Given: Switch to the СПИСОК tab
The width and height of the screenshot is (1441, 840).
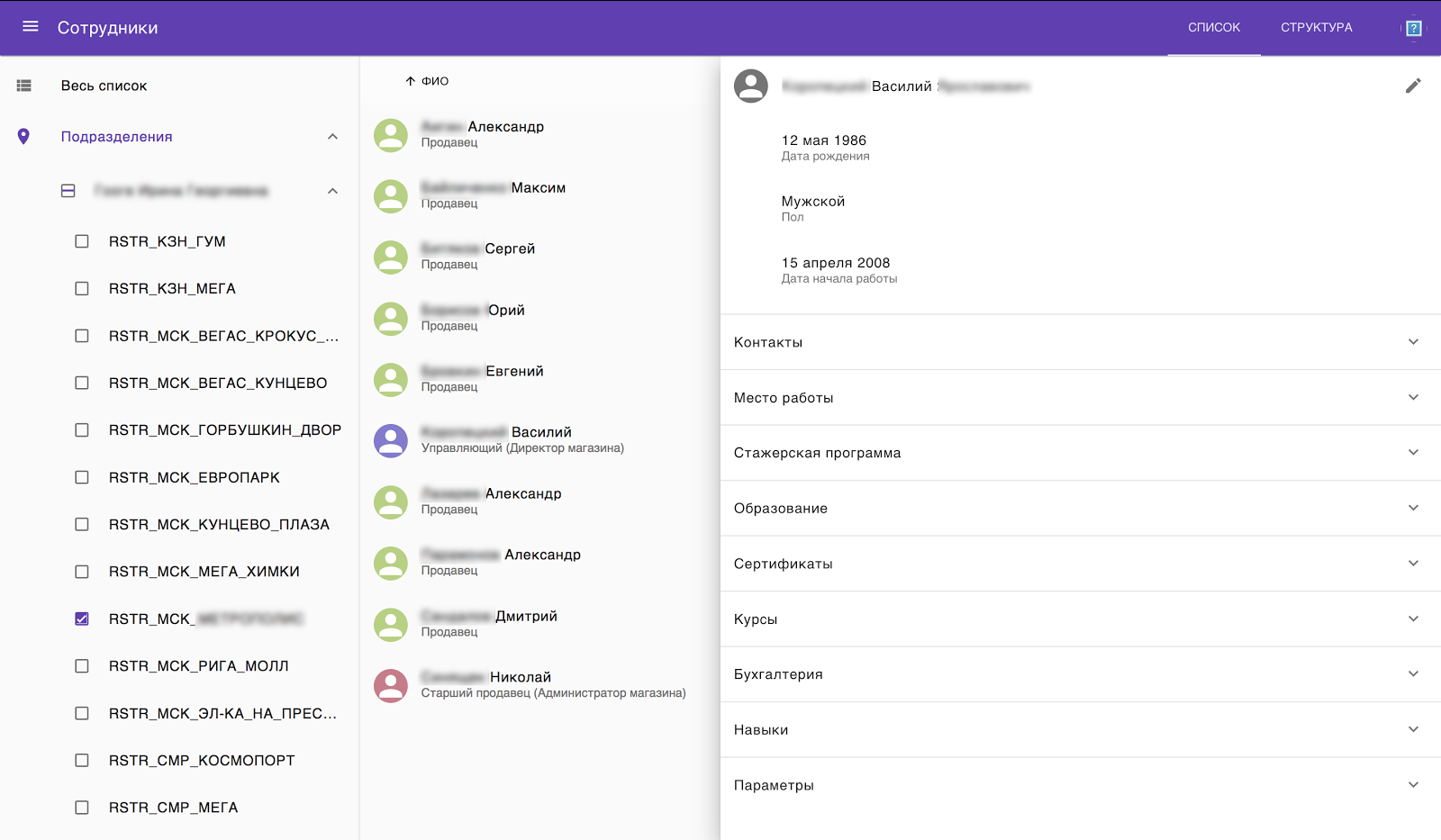Looking at the screenshot, I should click(1214, 28).
